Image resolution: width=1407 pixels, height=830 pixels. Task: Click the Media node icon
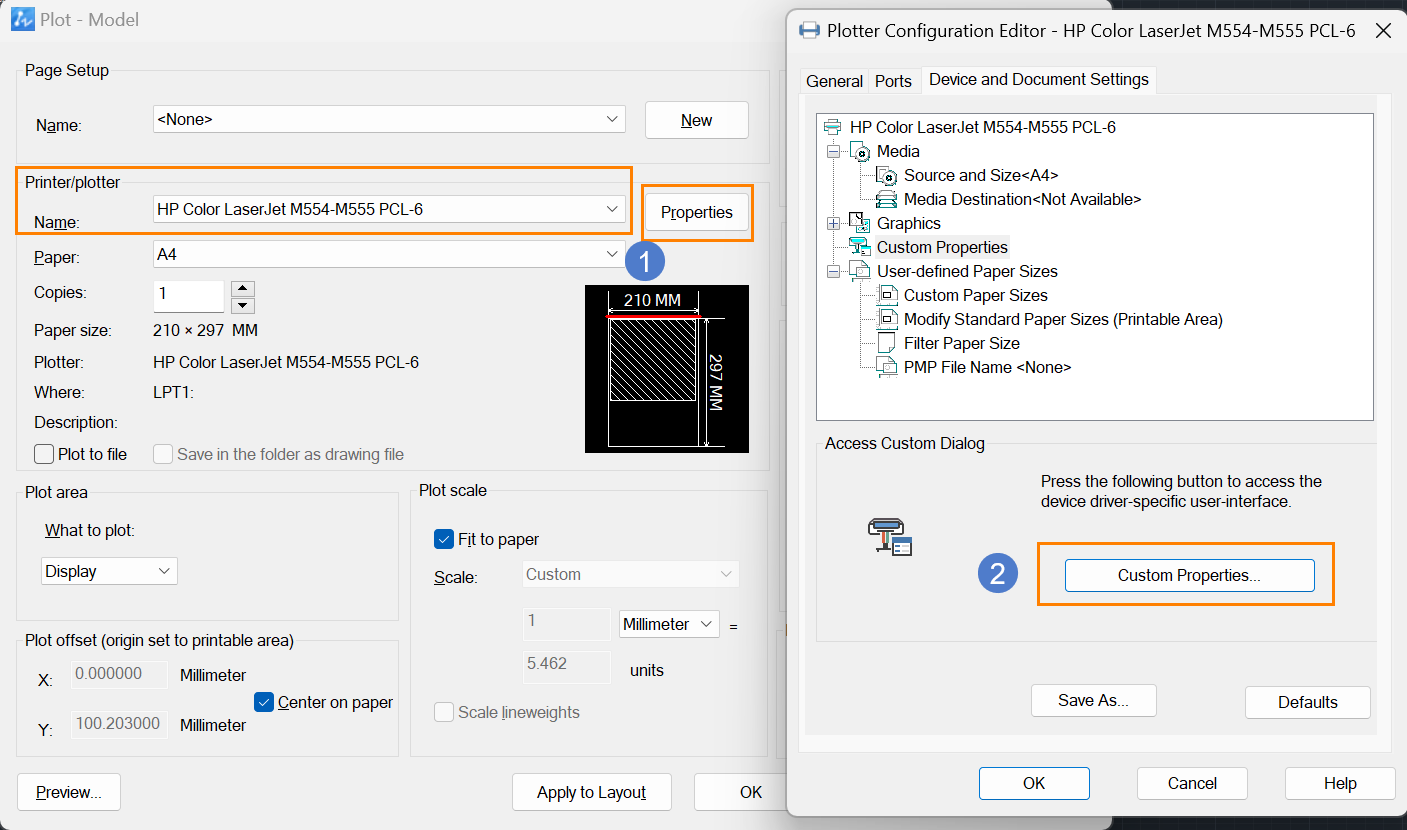point(860,151)
